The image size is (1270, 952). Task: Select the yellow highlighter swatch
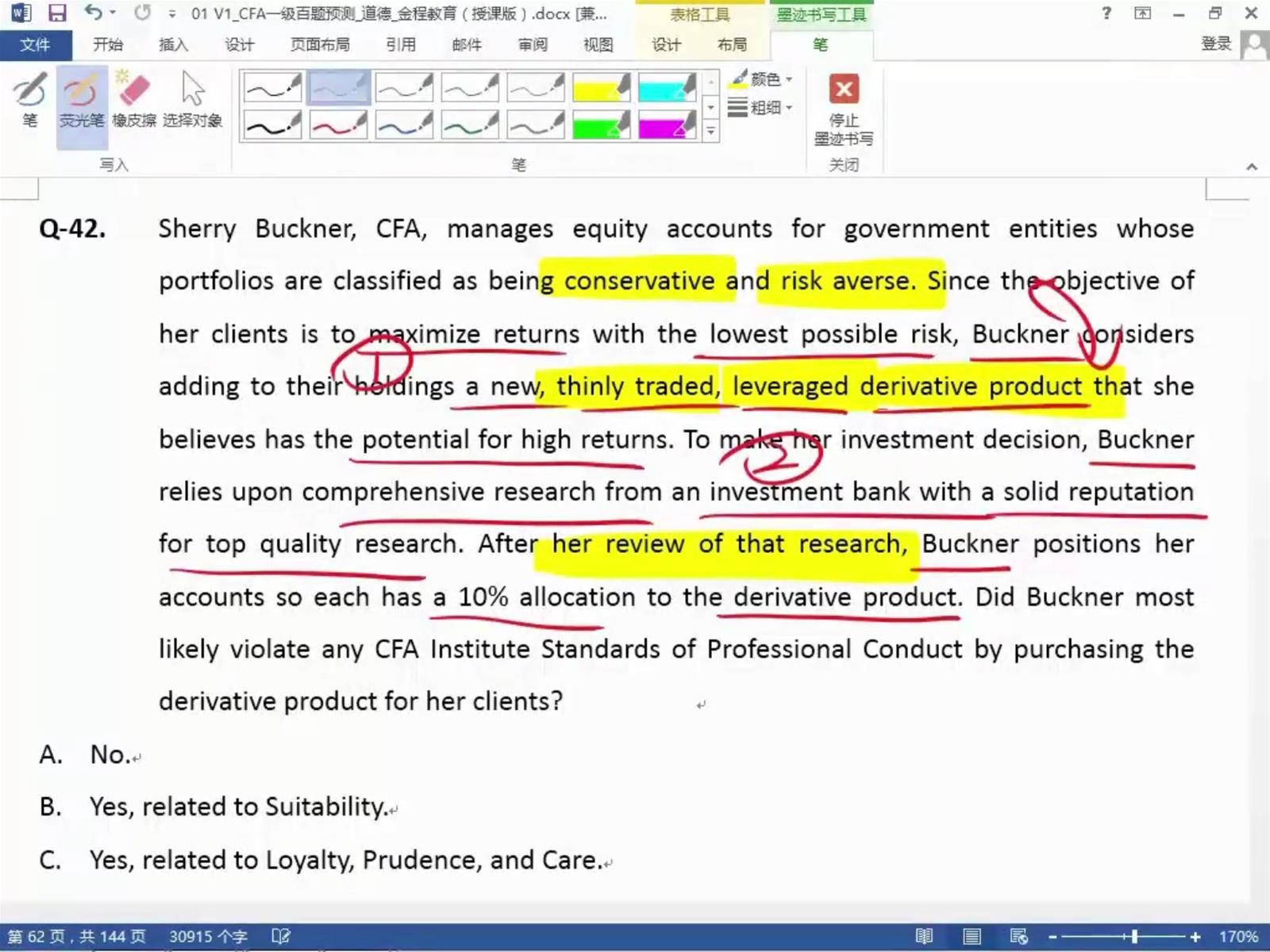601,87
